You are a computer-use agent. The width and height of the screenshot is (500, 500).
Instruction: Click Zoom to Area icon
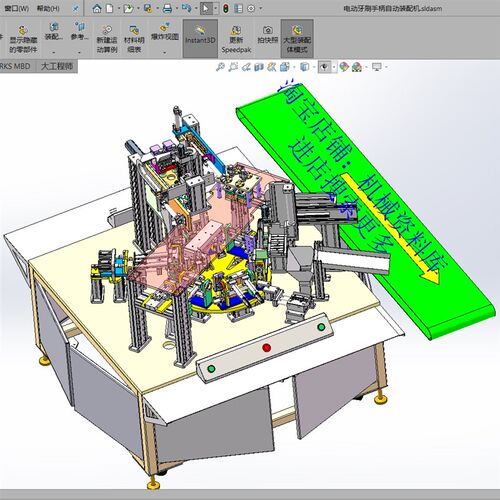233,67
